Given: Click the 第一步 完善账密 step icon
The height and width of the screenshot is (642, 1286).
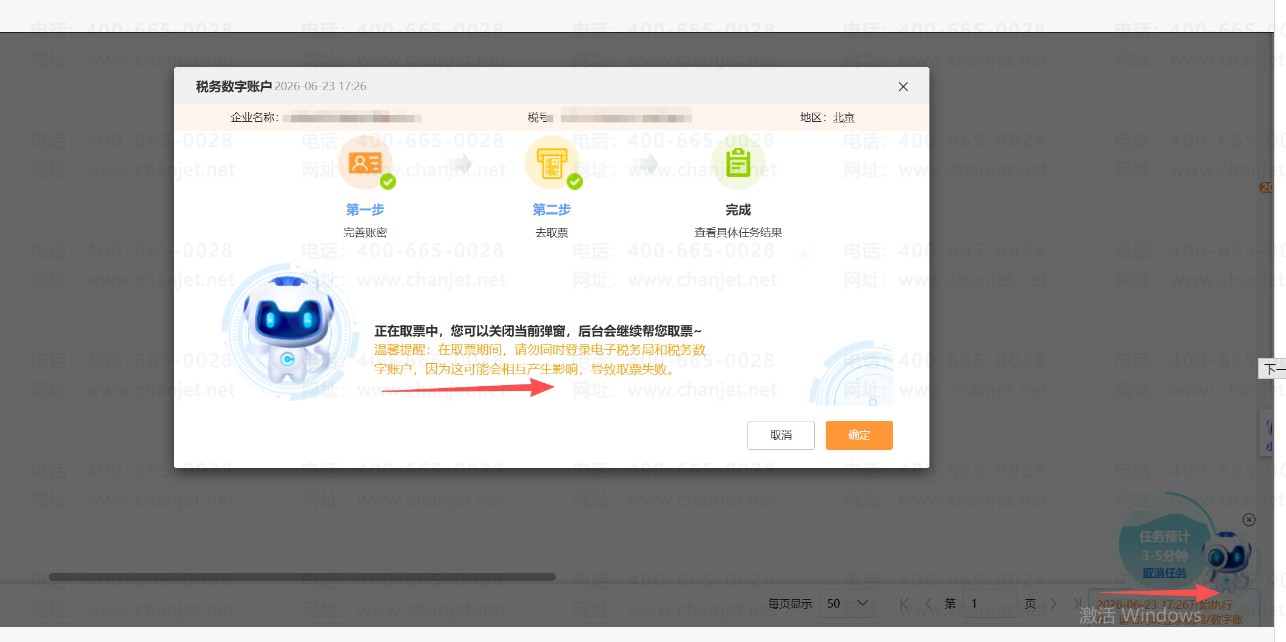Looking at the screenshot, I should pyautogui.click(x=365, y=163).
